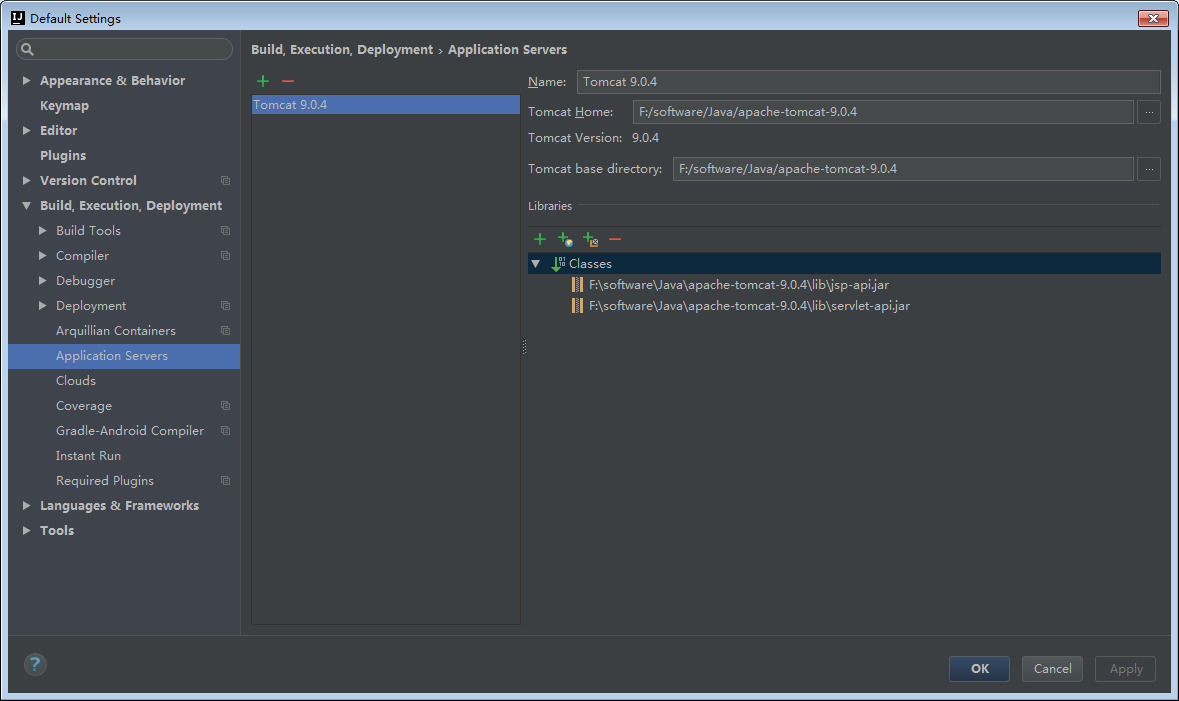Click the project-level icon beside Arquillian Containers

point(226,331)
